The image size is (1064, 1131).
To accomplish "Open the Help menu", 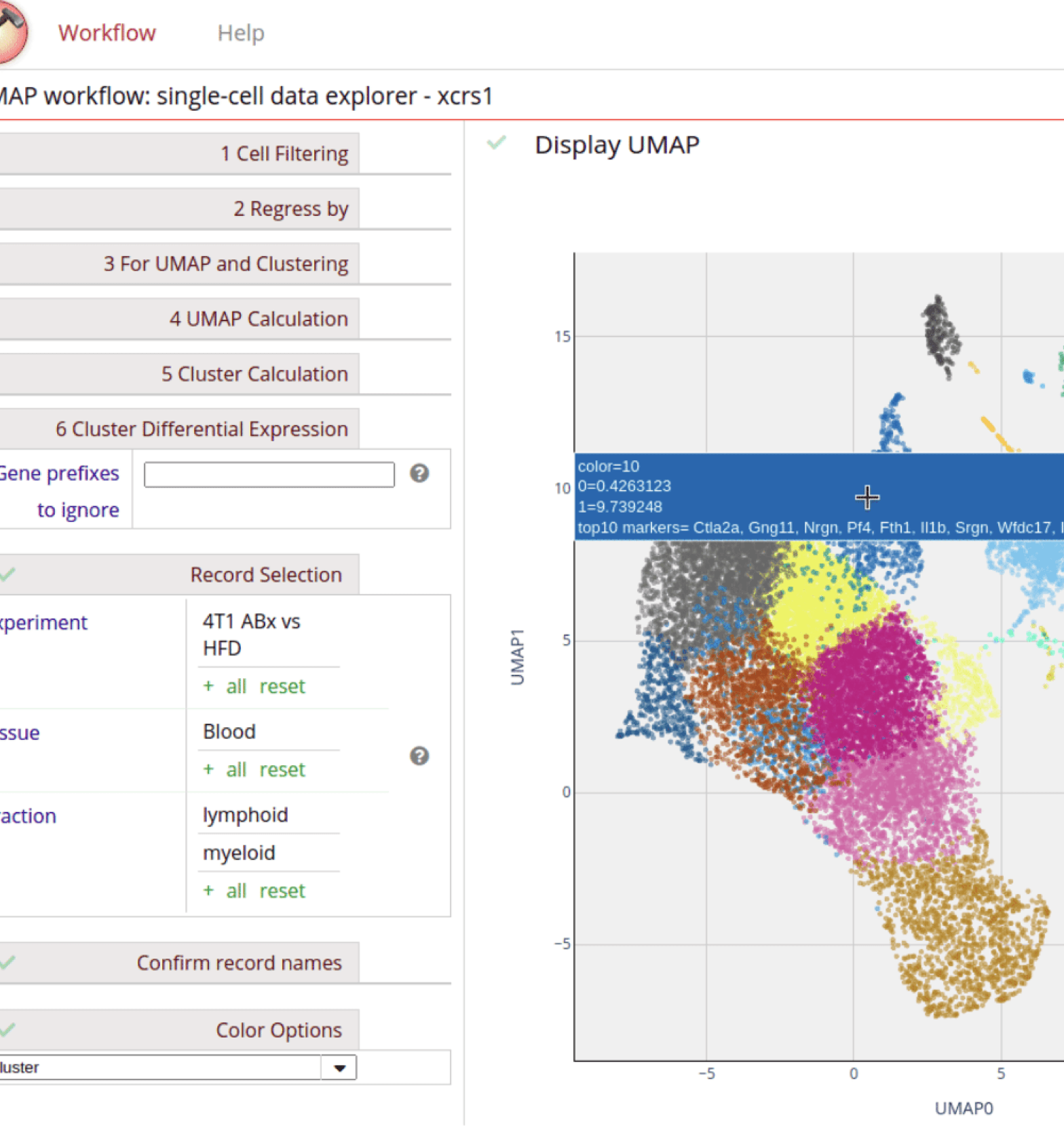I will (241, 33).
